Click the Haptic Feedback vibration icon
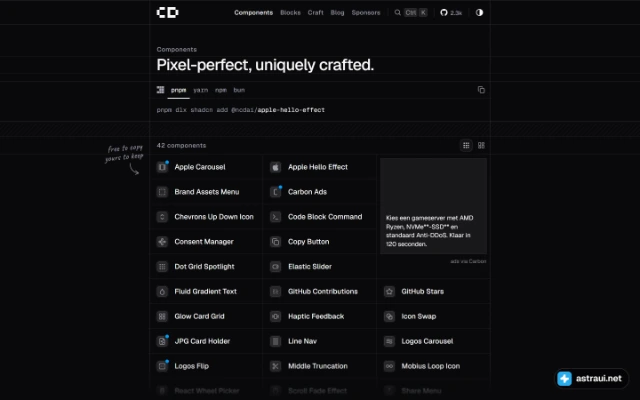This screenshot has width=640, height=400. [x=276, y=316]
